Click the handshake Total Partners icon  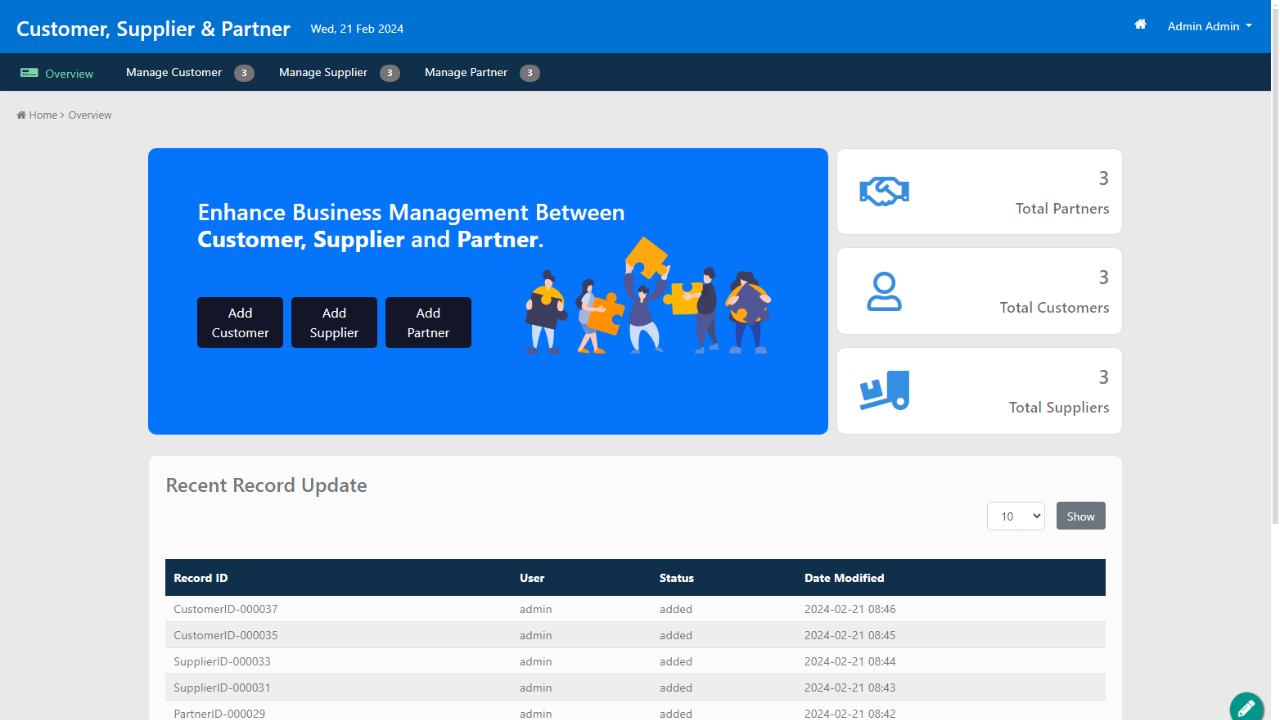click(x=884, y=191)
